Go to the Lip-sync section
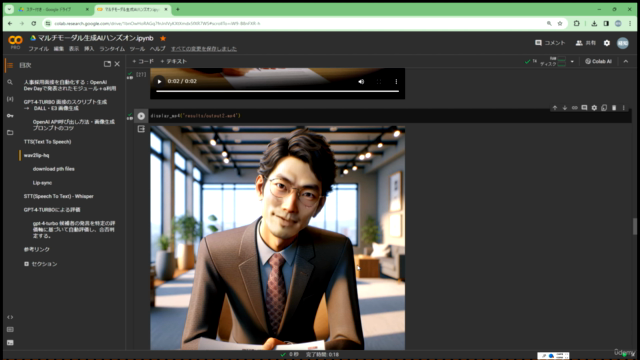Image resolution: width=640 pixels, height=360 pixels. 42,183
